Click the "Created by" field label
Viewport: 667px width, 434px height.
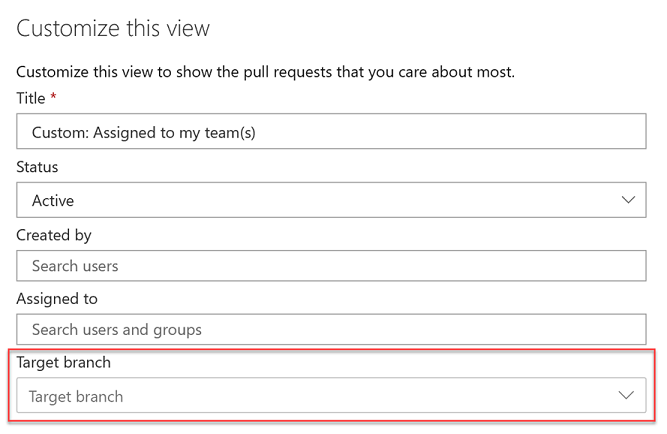(54, 234)
